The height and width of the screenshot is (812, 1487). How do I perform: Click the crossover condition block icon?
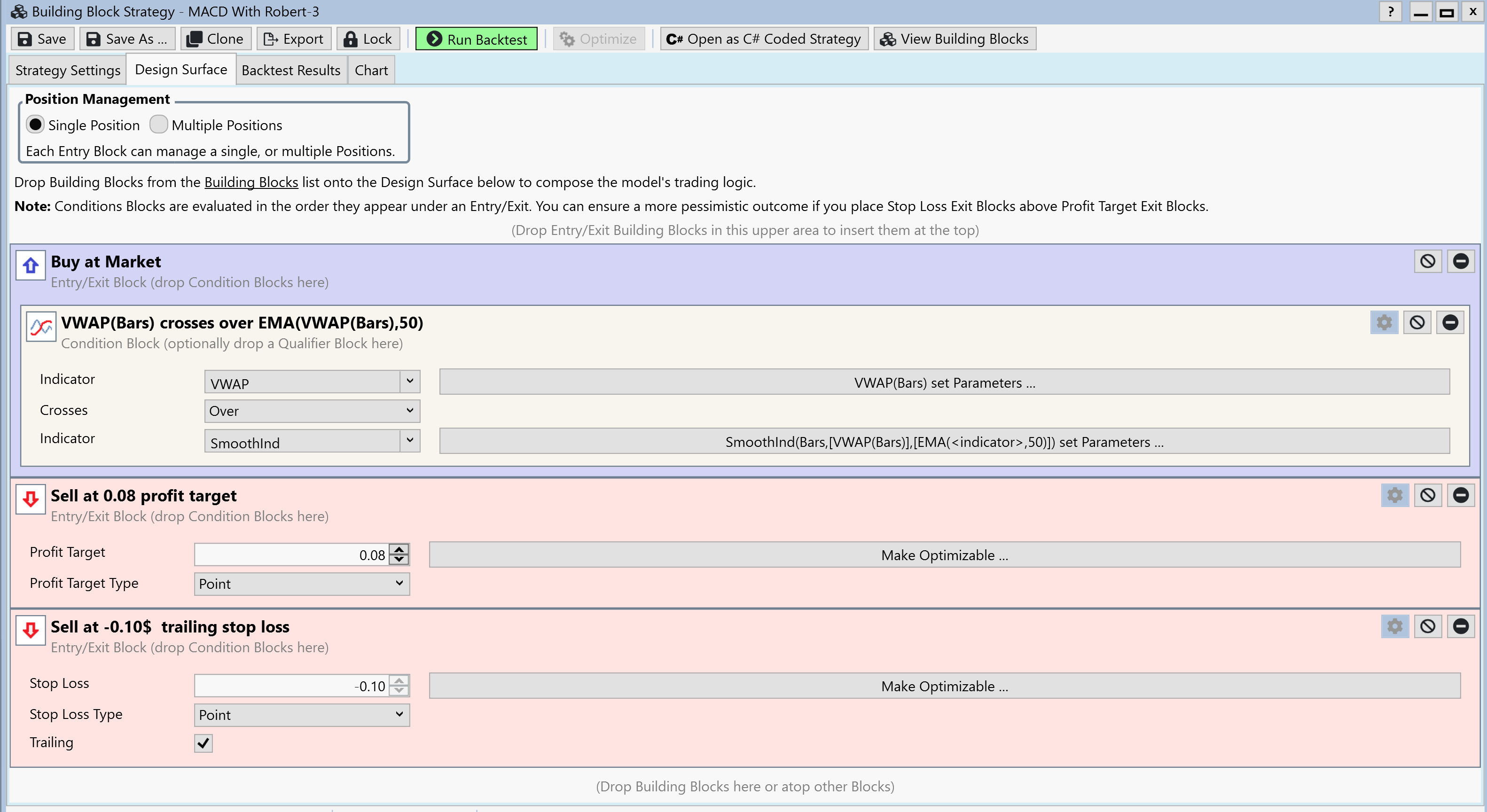[41, 327]
